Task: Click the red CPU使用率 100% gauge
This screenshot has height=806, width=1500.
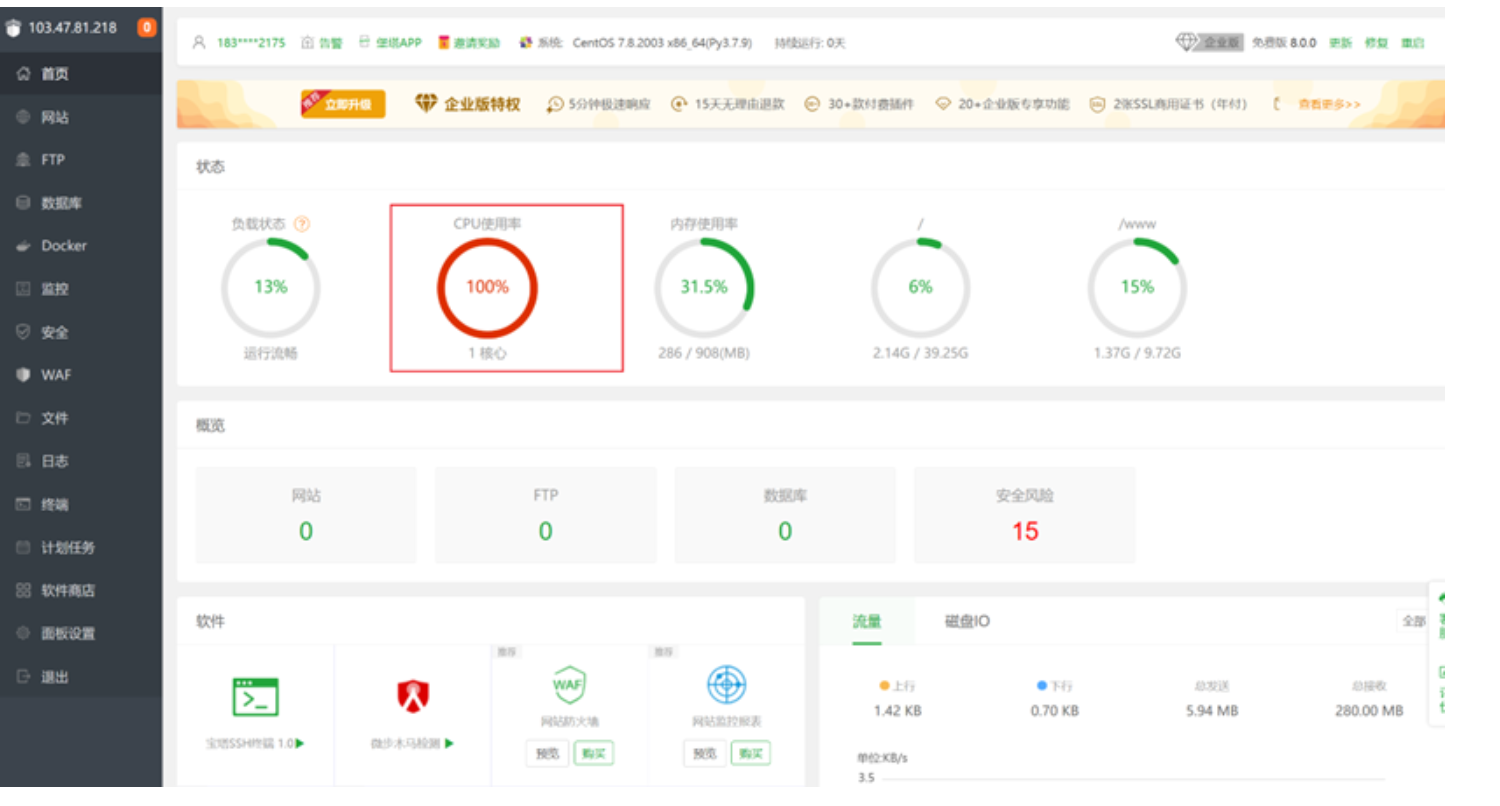Action: click(x=487, y=287)
